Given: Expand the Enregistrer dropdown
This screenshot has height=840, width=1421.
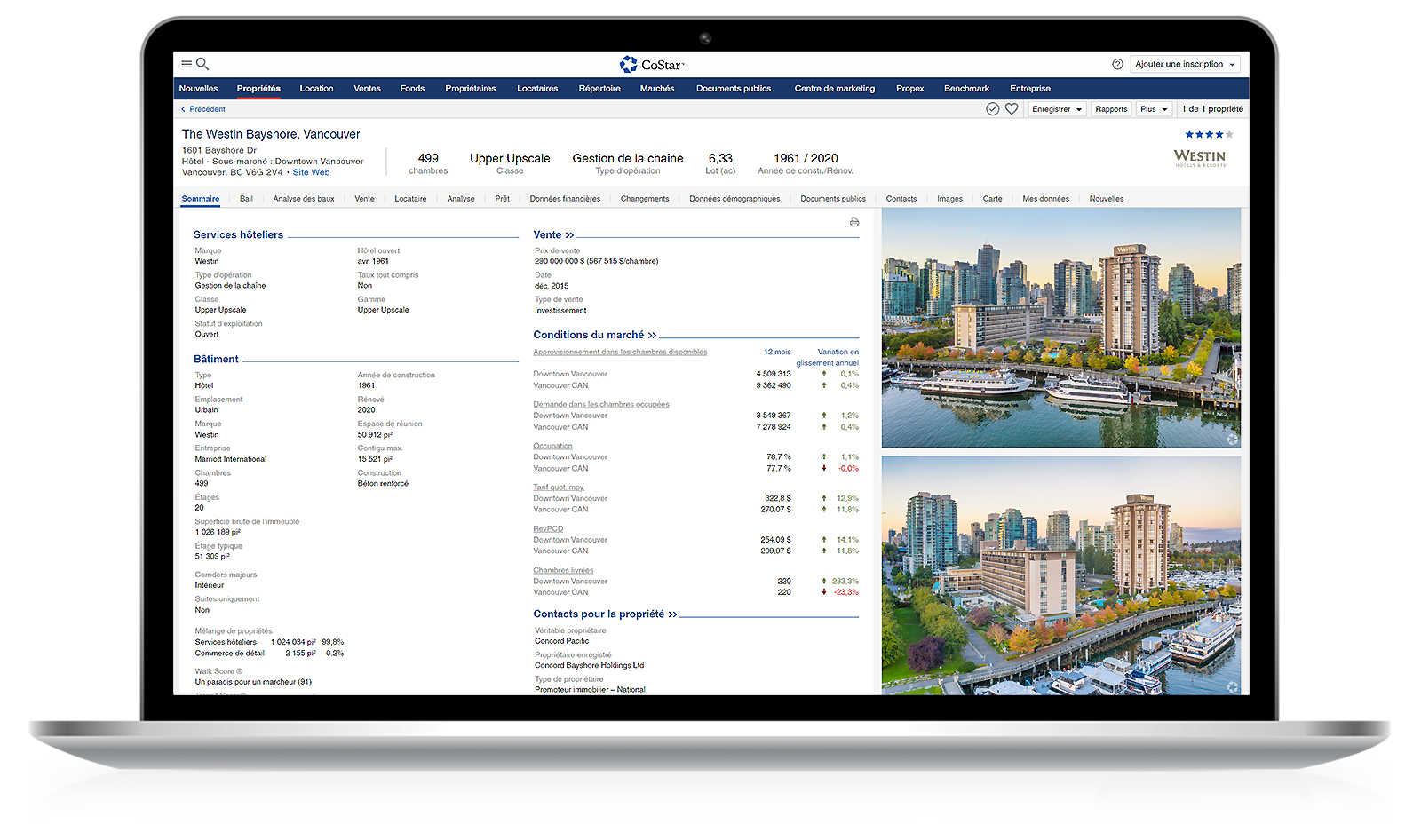Looking at the screenshot, I should coord(1057,109).
